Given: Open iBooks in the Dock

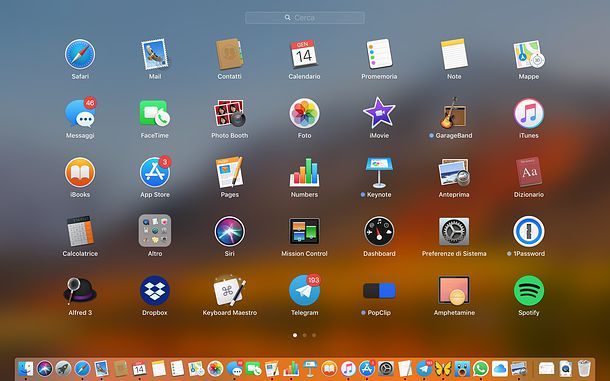Looking at the screenshot, I should tap(329, 368).
